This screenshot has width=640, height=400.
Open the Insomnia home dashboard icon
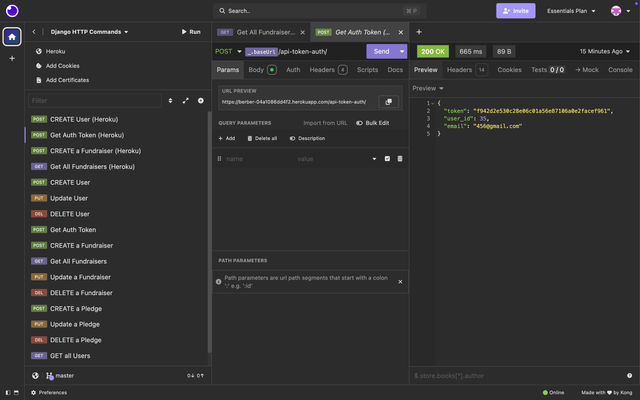point(12,37)
